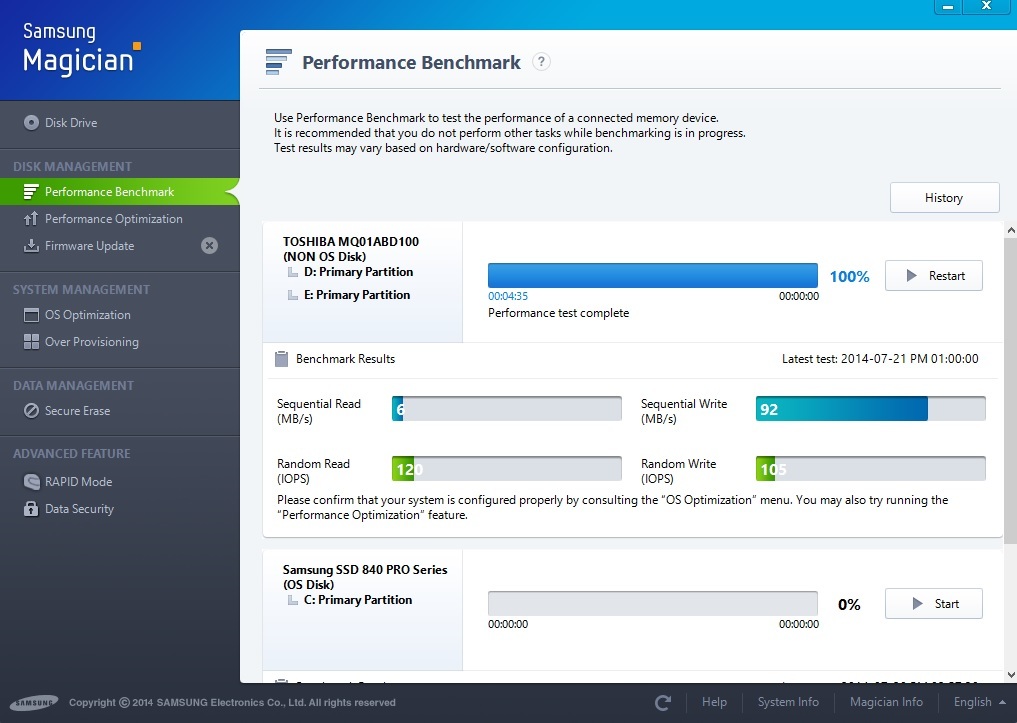Click the Performance Benchmark bars icon in sidebar
This screenshot has height=723, width=1017.
click(x=31, y=192)
